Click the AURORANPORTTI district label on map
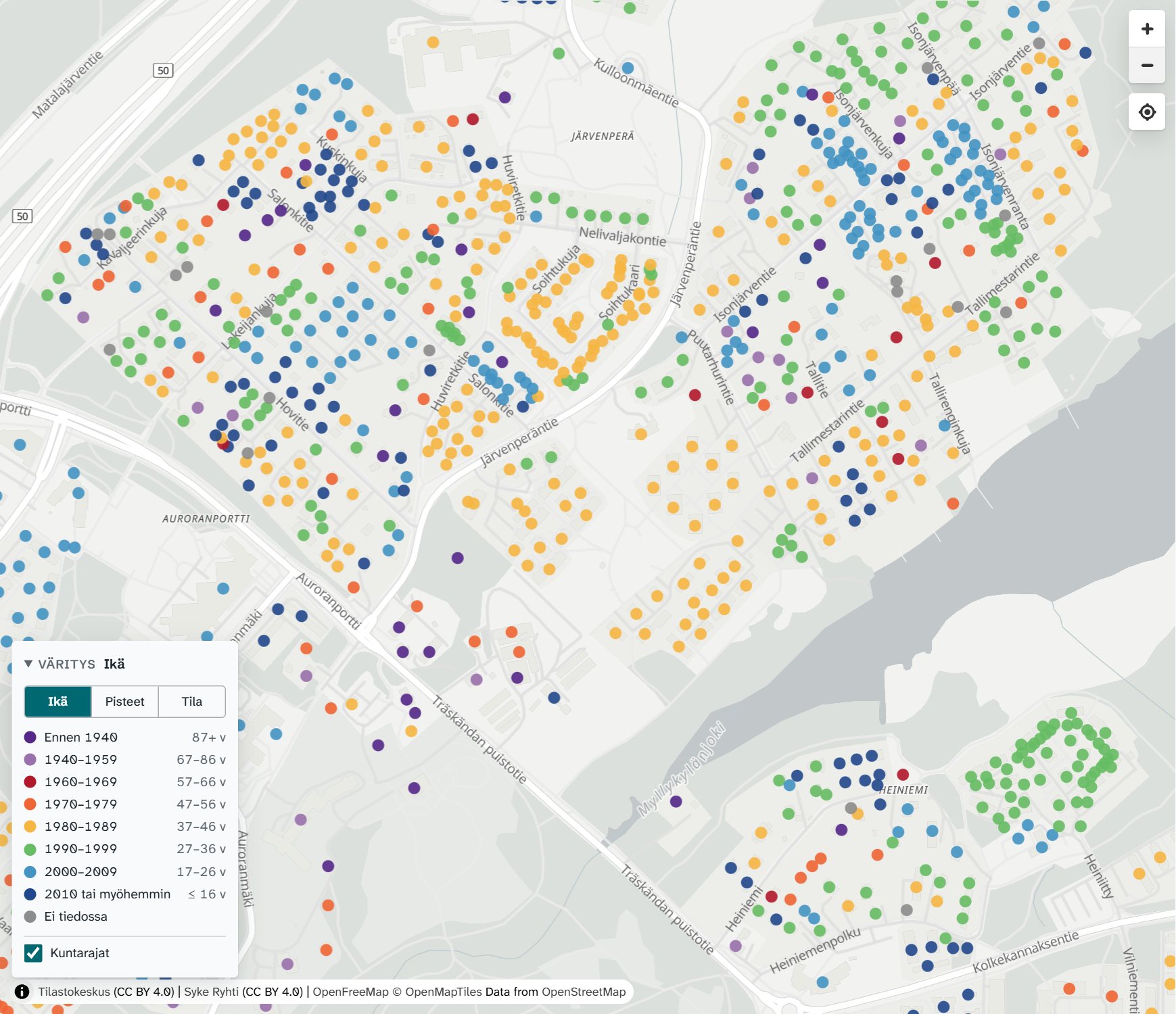 tap(206, 518)
